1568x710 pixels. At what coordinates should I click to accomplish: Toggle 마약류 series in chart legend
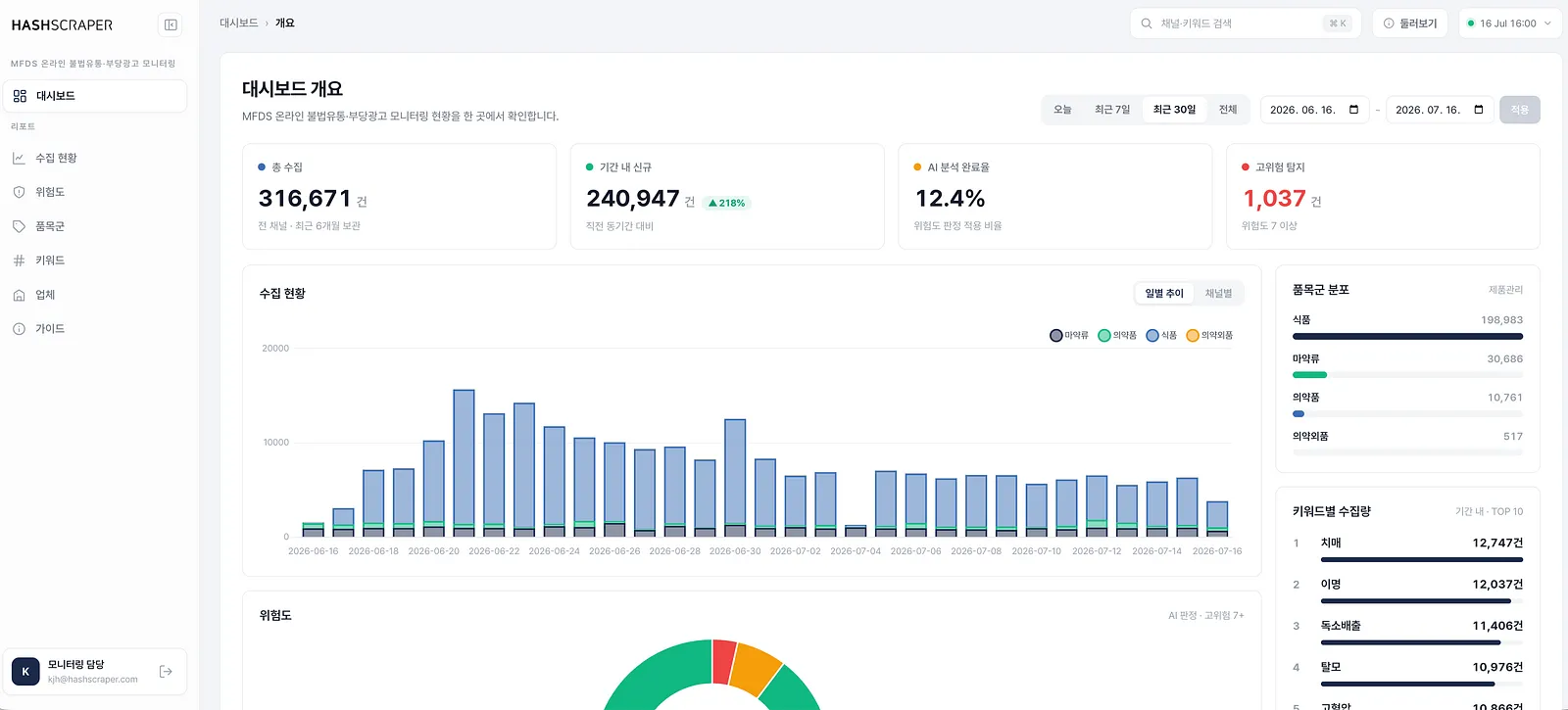click(1069, 335)
